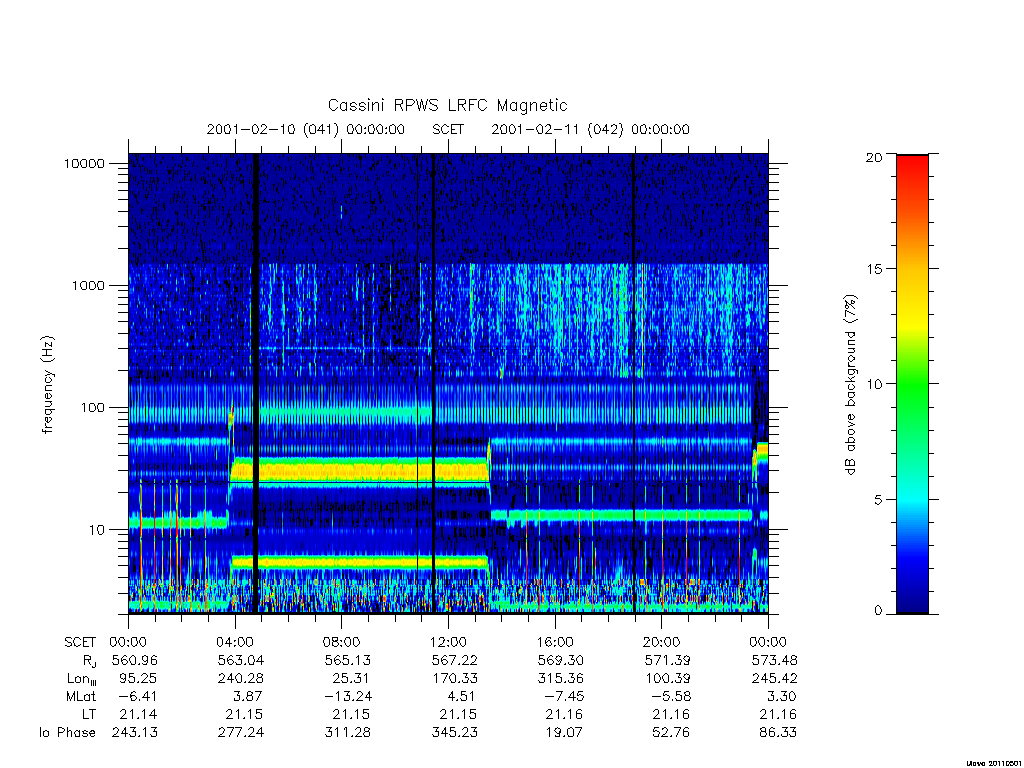
Task: Click the red top of the color bar
Action: coord(912,165)
